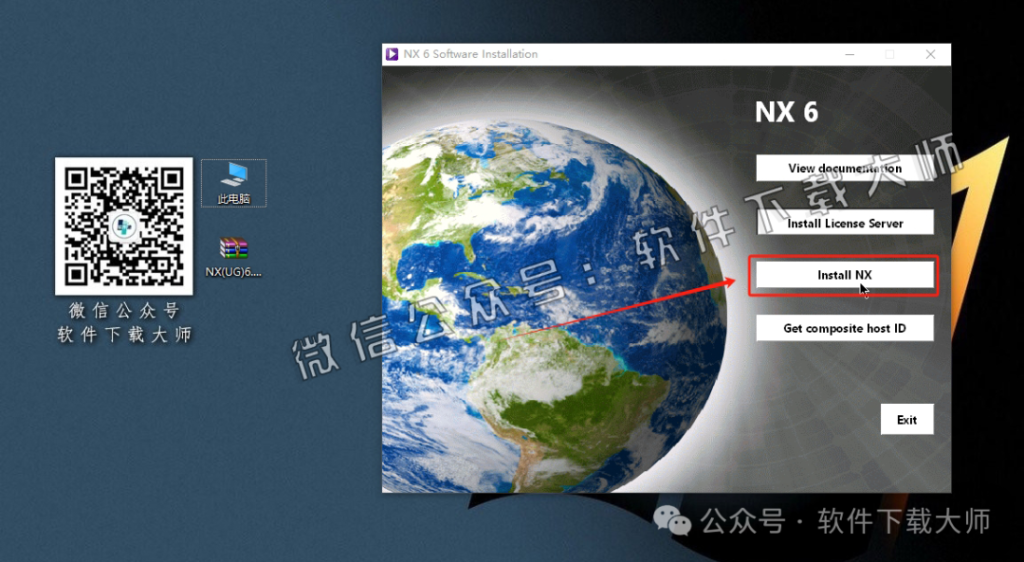1024x562 pixels.
Task: Maximize the NX 6 installer window
Action: point(889,54)
